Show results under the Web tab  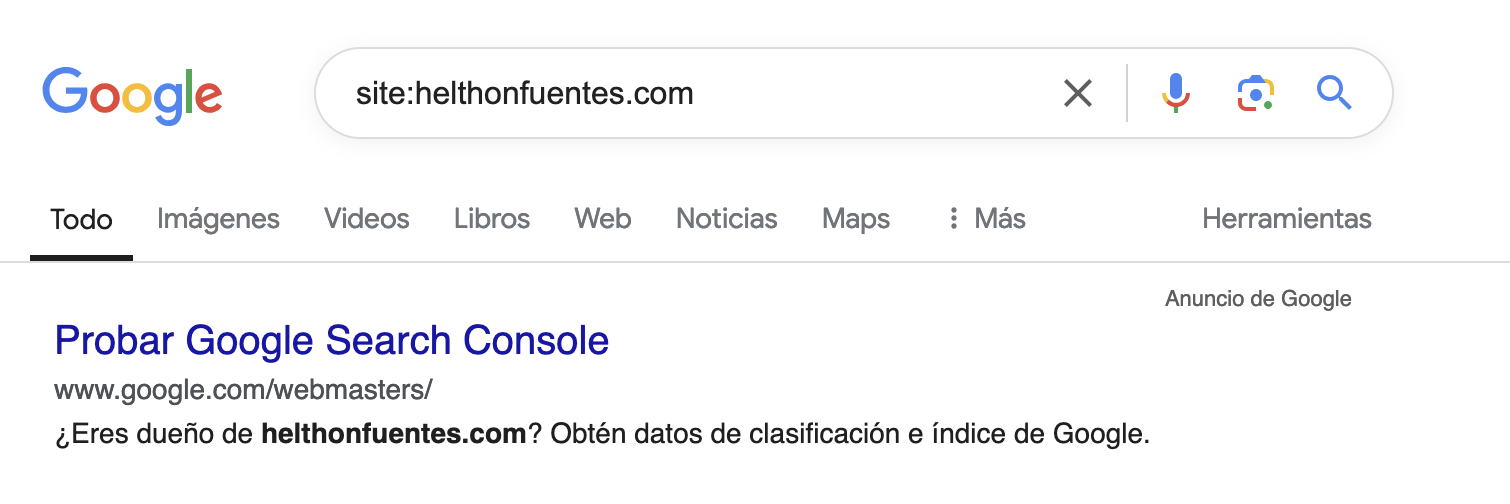coord(603,219)
